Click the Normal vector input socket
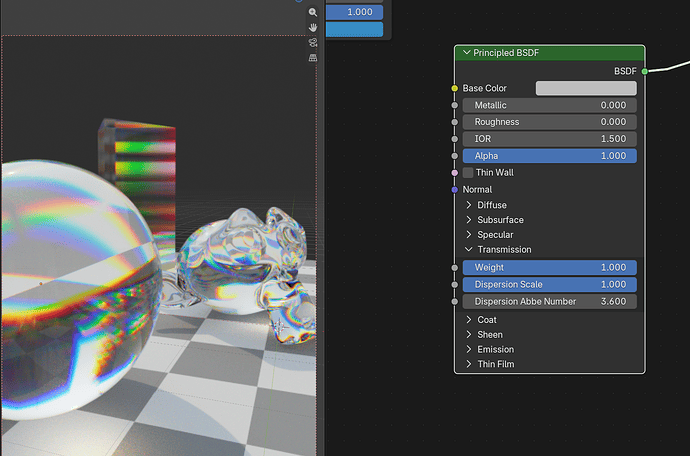 [455, 190]
